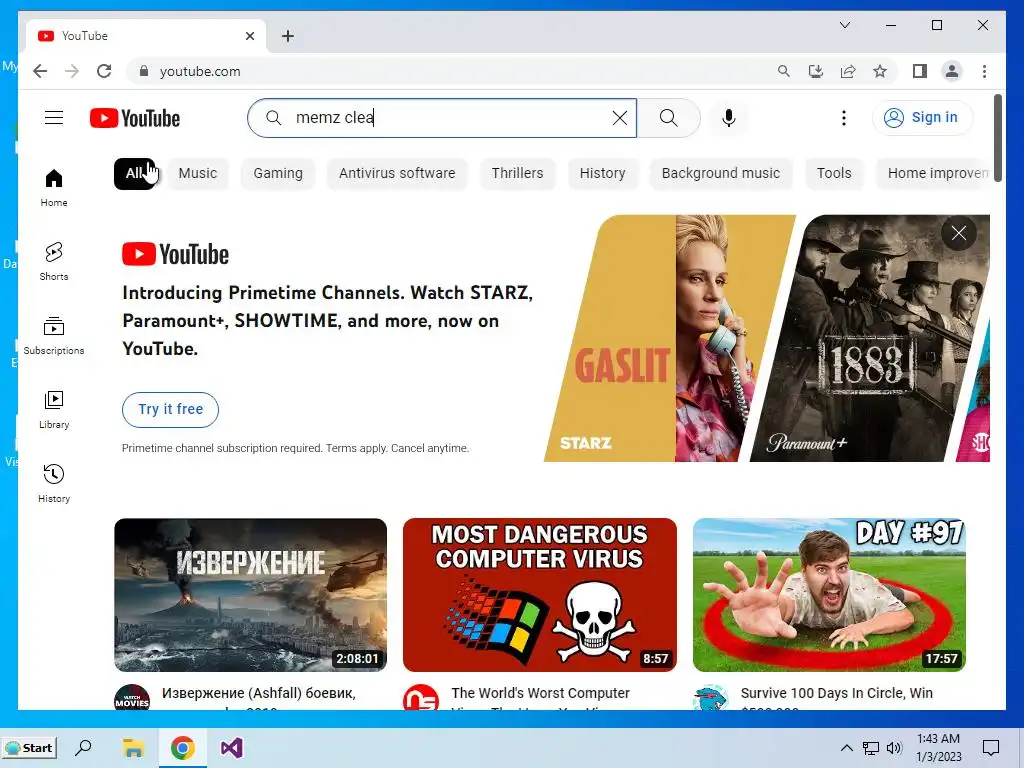The width and height of the screenshot is (1024, 768).
Task: Open the Day #97 circle video thumbnail
Action: [829, 595]
